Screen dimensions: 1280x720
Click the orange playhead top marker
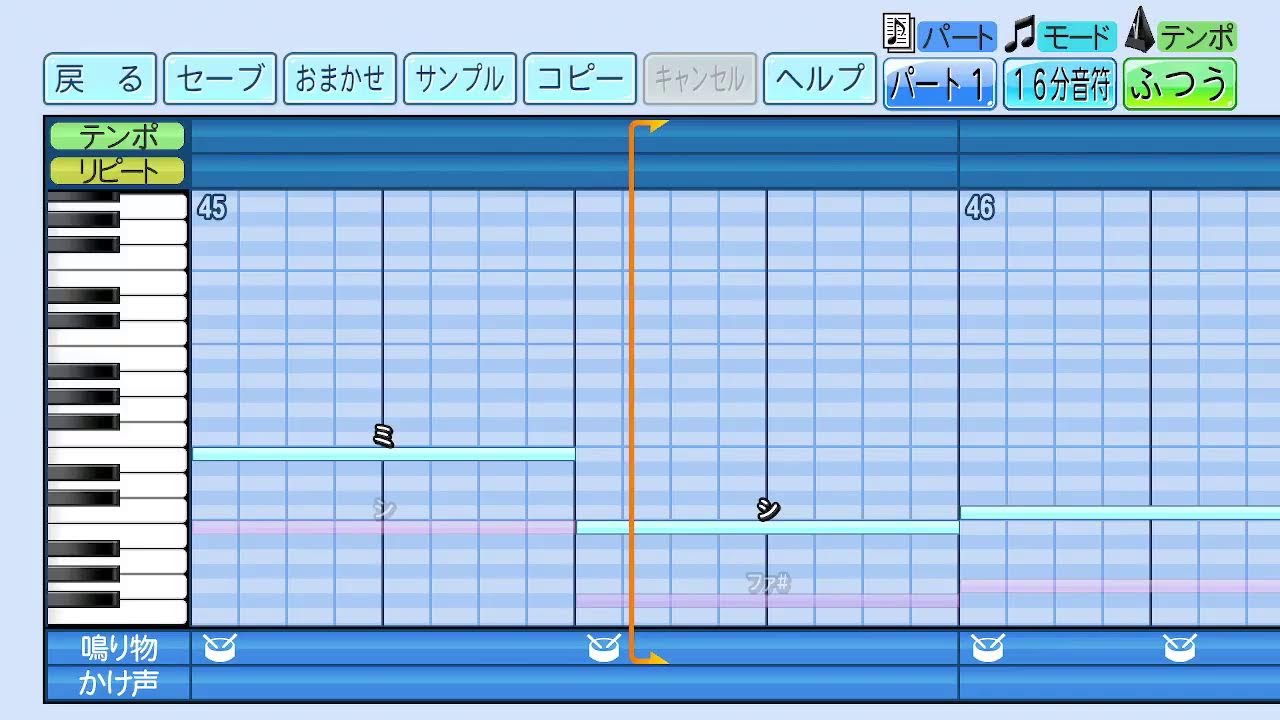(648, 127)
